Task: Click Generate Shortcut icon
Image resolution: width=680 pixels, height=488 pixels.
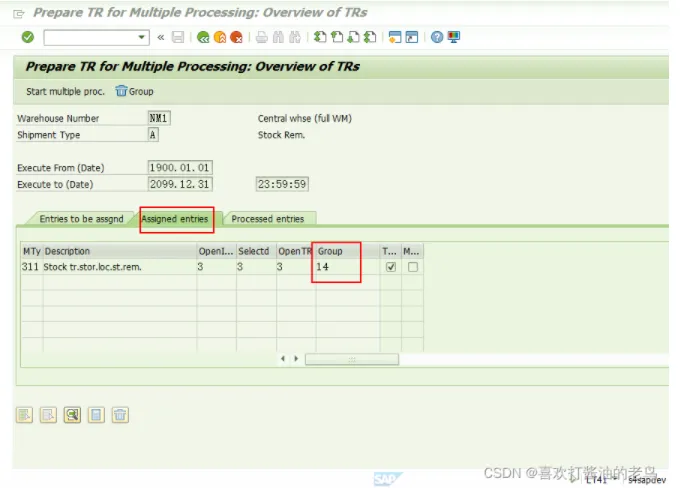Action: tap(412, 37)
